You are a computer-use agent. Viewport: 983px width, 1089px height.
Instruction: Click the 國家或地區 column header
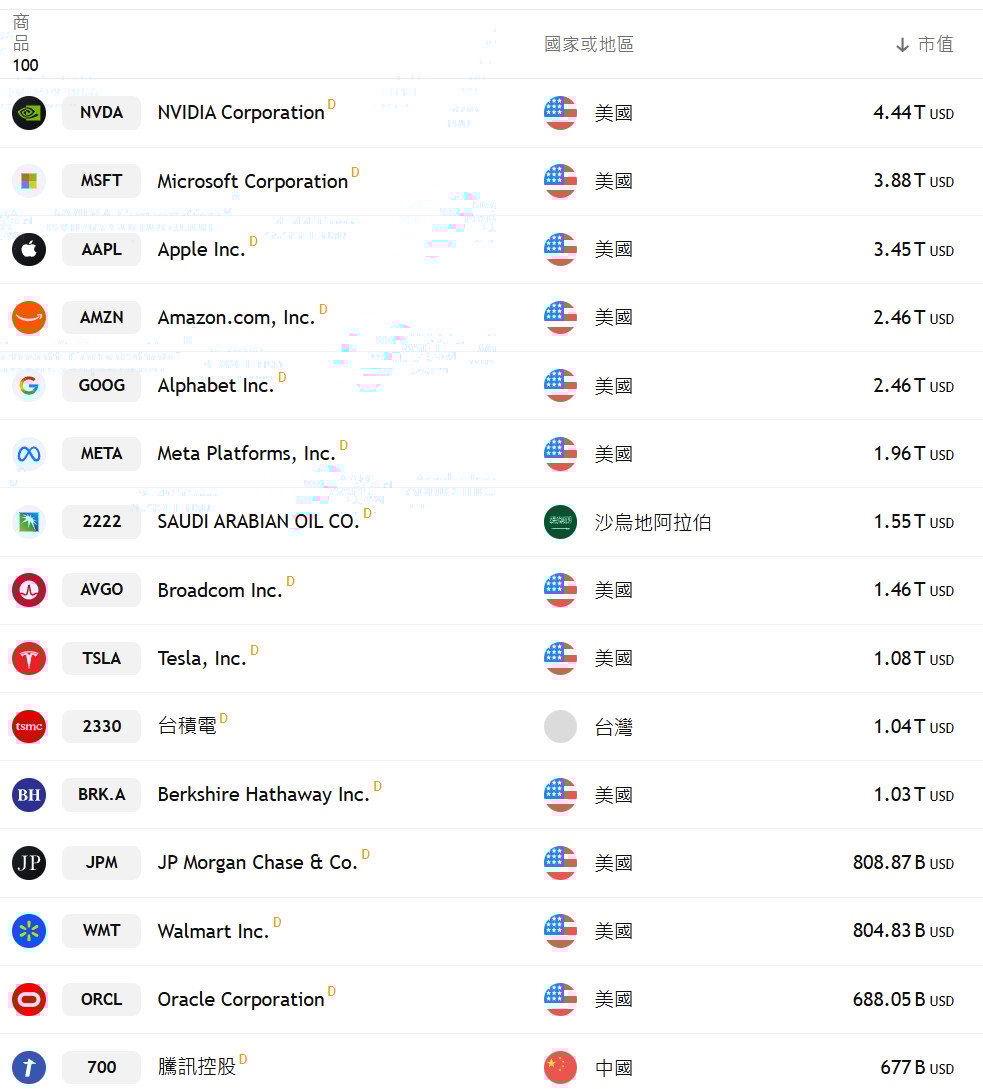click(588, 44)
